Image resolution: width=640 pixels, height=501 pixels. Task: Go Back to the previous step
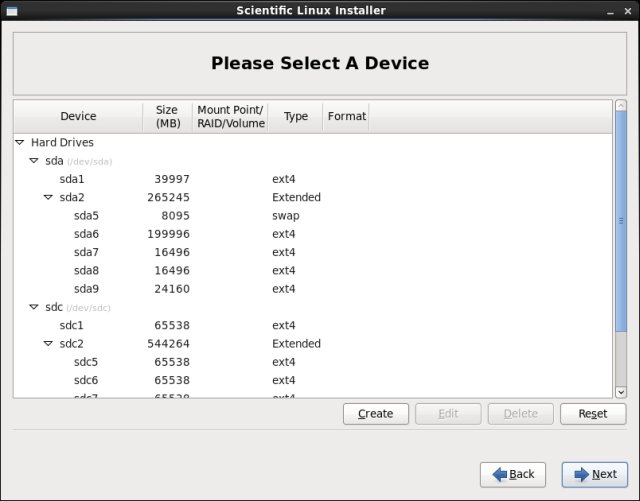tap(513, 474)
